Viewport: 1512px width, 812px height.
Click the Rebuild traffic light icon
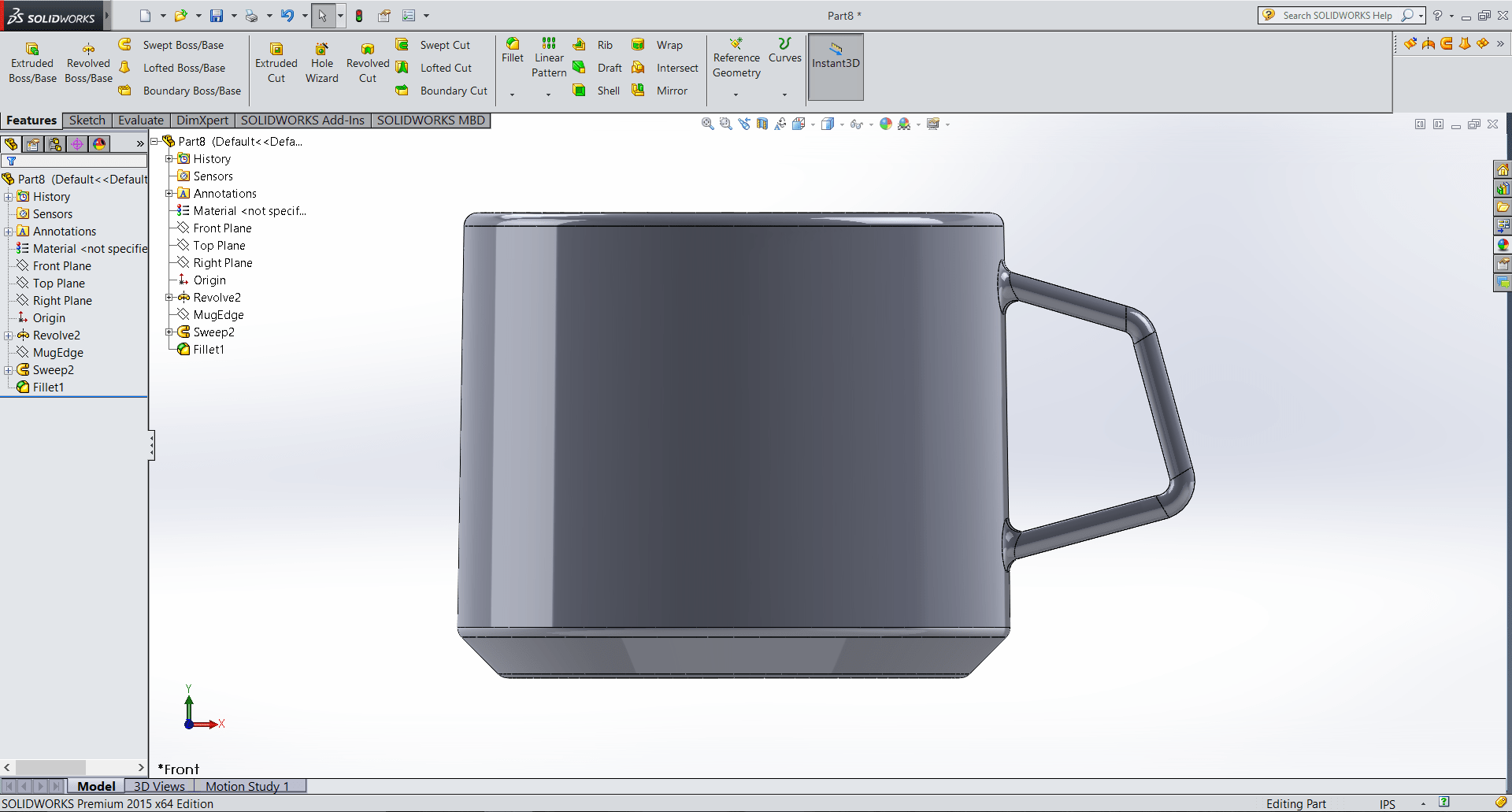pos(359,16)
